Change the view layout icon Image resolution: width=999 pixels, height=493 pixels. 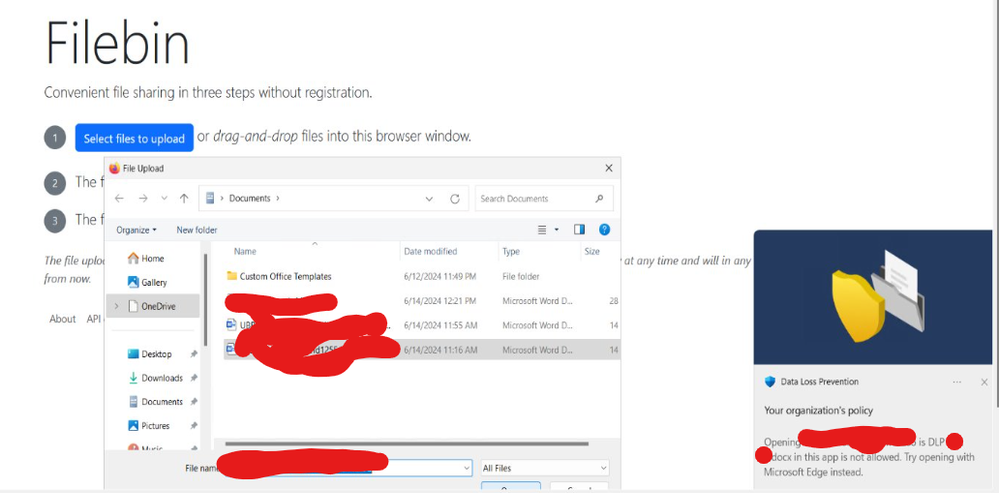point(542,230)
